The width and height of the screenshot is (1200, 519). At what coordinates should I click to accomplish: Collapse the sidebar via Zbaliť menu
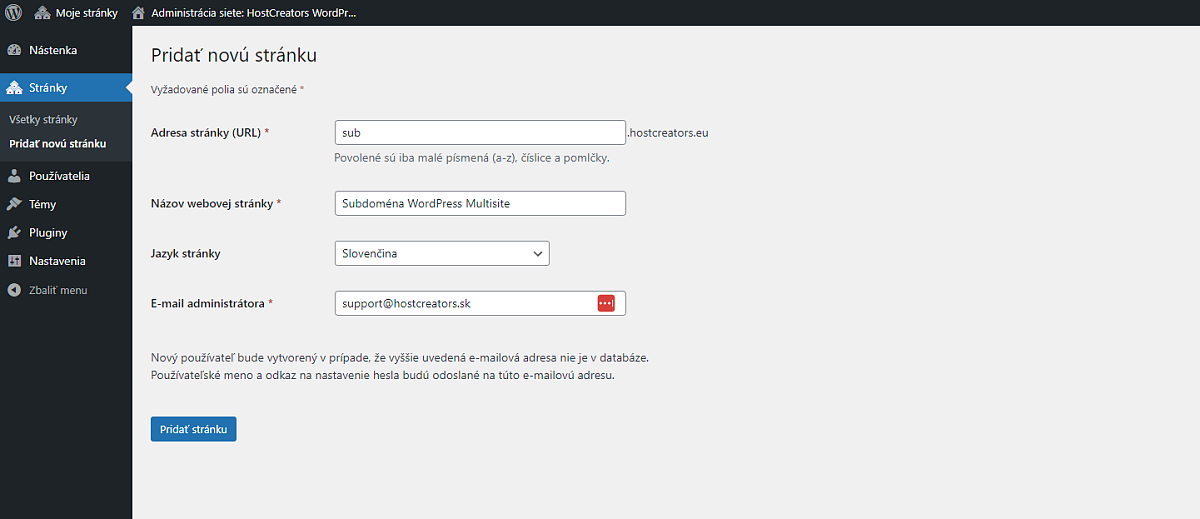pyautogui.click(x=66, y=290)
